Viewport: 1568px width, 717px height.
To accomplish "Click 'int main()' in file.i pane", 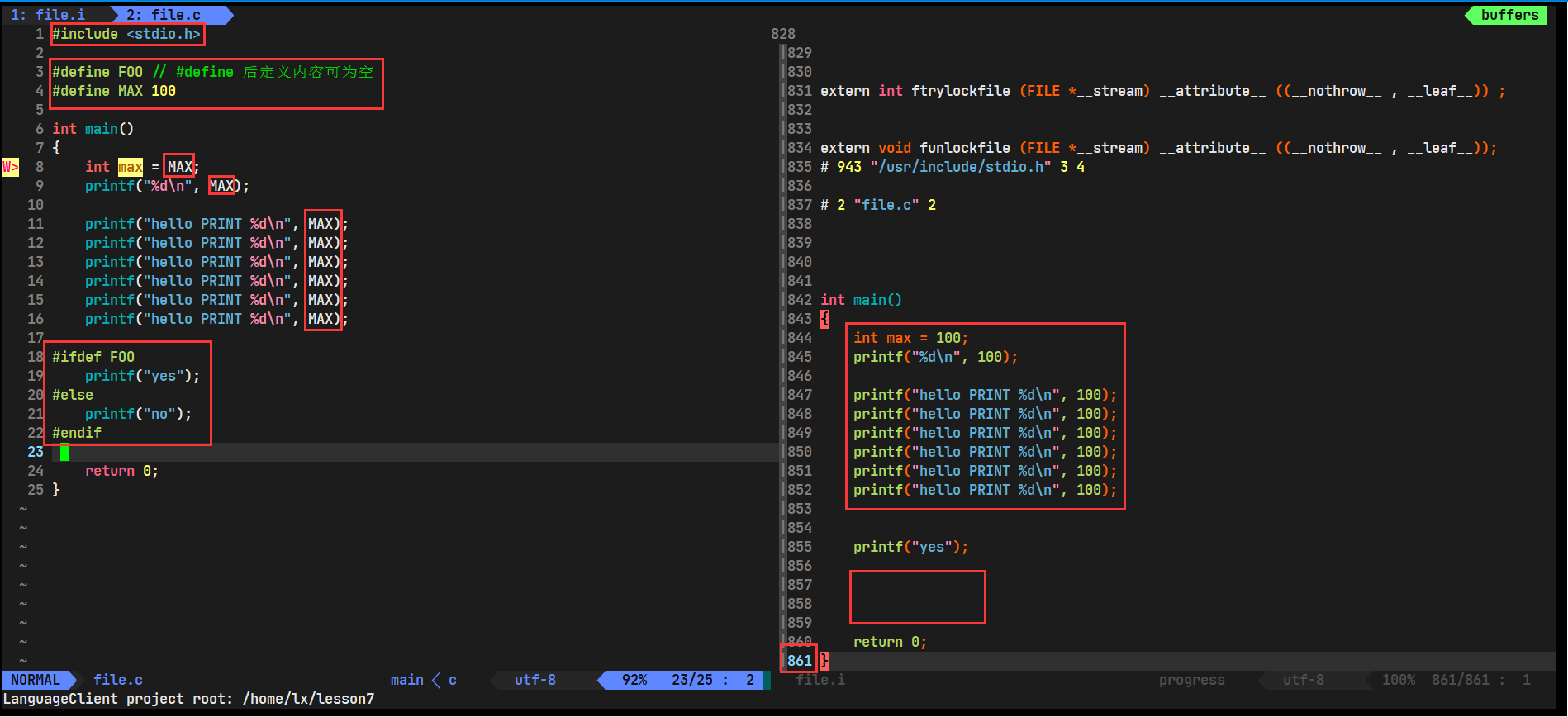I will [x=861, y=300].
